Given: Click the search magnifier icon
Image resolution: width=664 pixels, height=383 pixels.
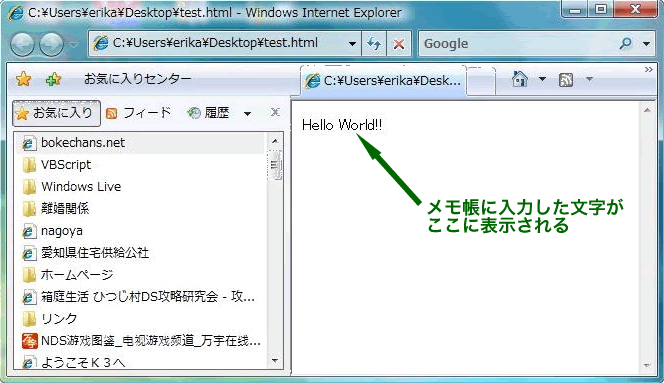Looking at the screenshot, I should [x=625, y=43].
